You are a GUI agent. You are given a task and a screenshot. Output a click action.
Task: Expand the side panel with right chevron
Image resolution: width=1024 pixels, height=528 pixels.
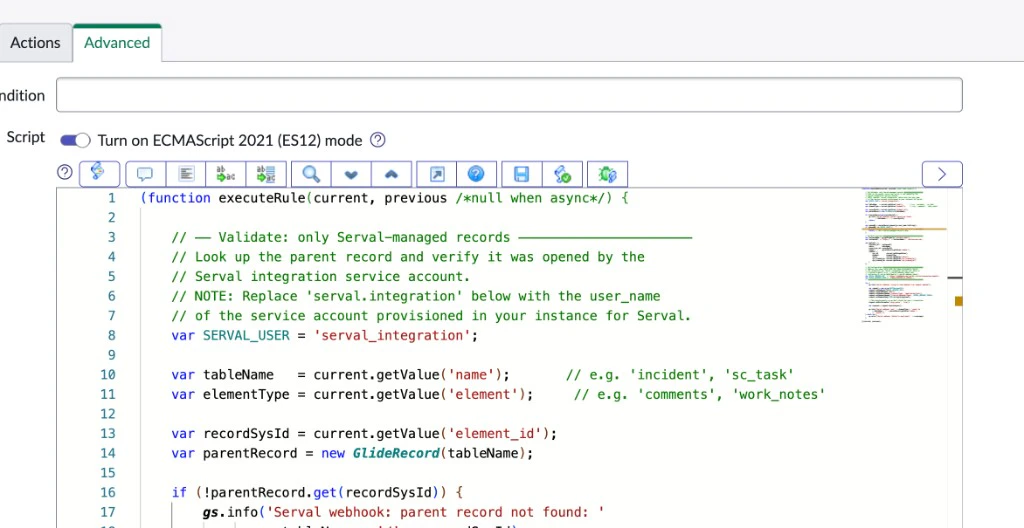(942, 174)
